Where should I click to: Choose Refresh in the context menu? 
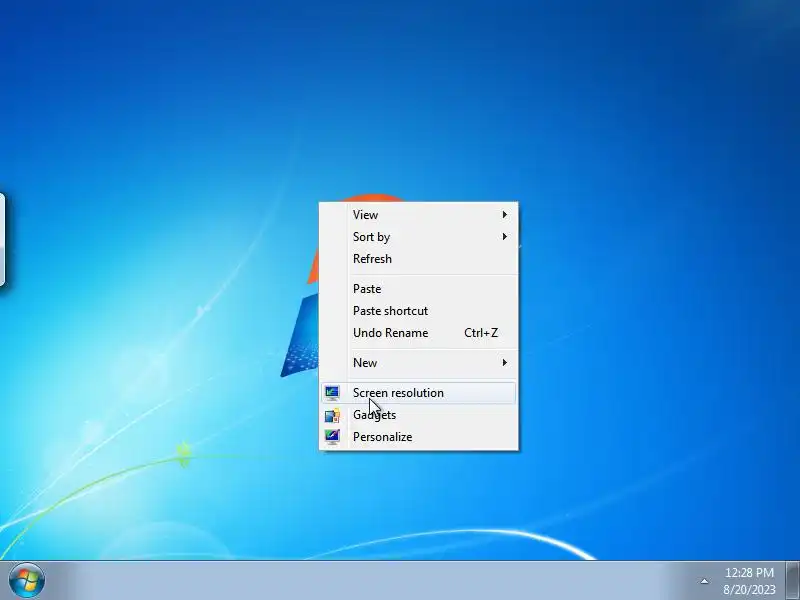pos(418,259)
